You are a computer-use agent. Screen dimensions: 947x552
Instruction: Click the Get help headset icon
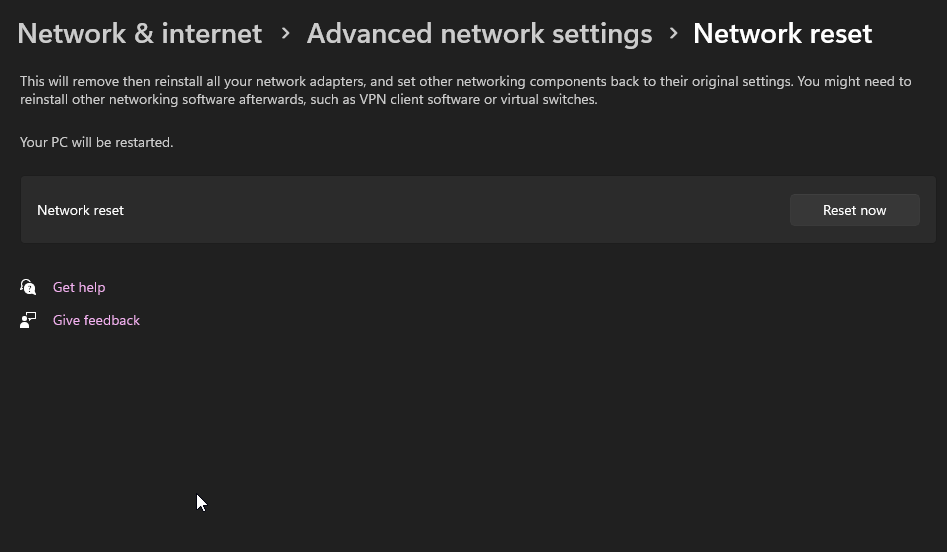(x=28, y=287)
